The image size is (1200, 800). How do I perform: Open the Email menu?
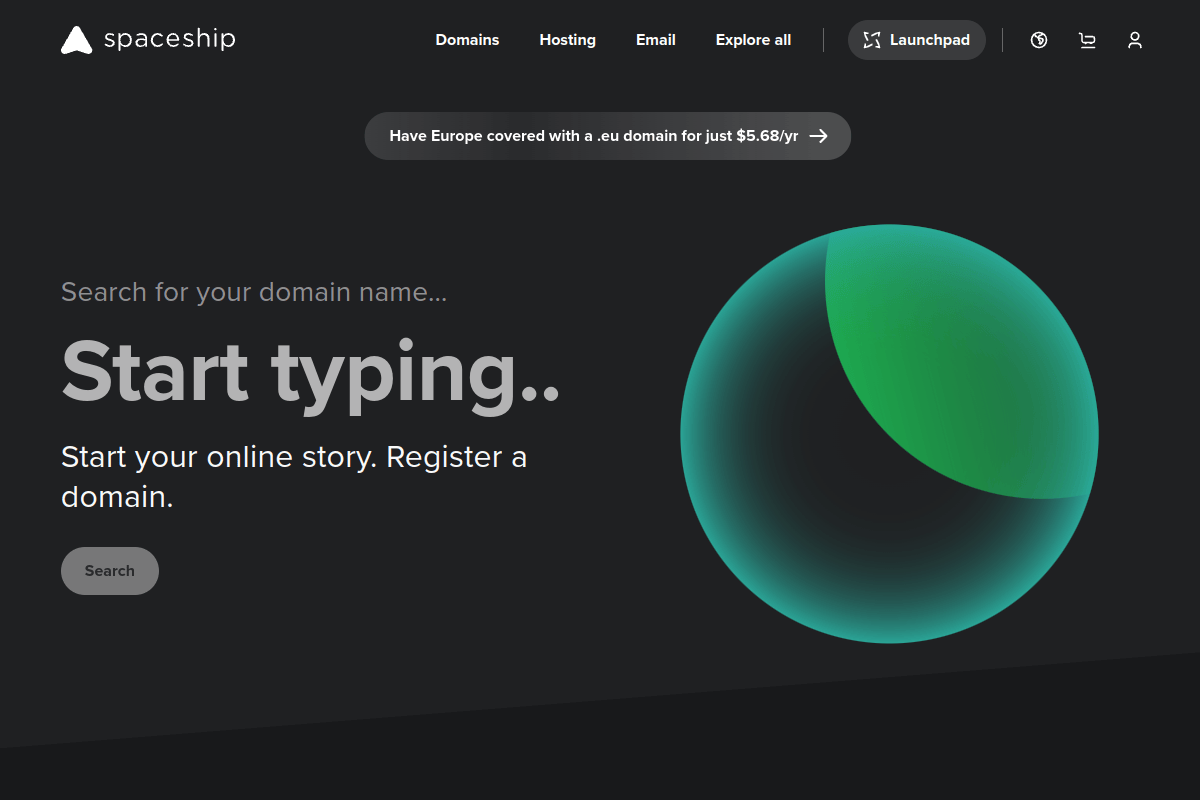[x=655, y=40]
